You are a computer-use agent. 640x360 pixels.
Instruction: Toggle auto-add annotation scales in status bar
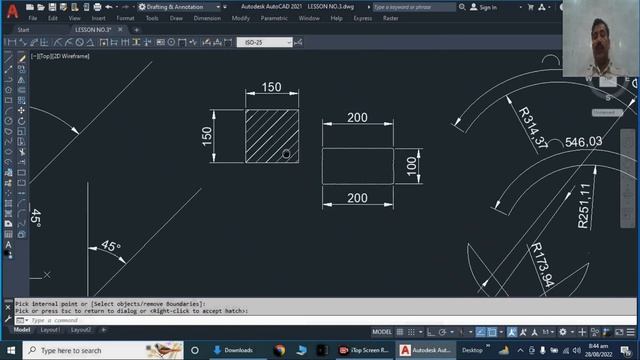523,332
